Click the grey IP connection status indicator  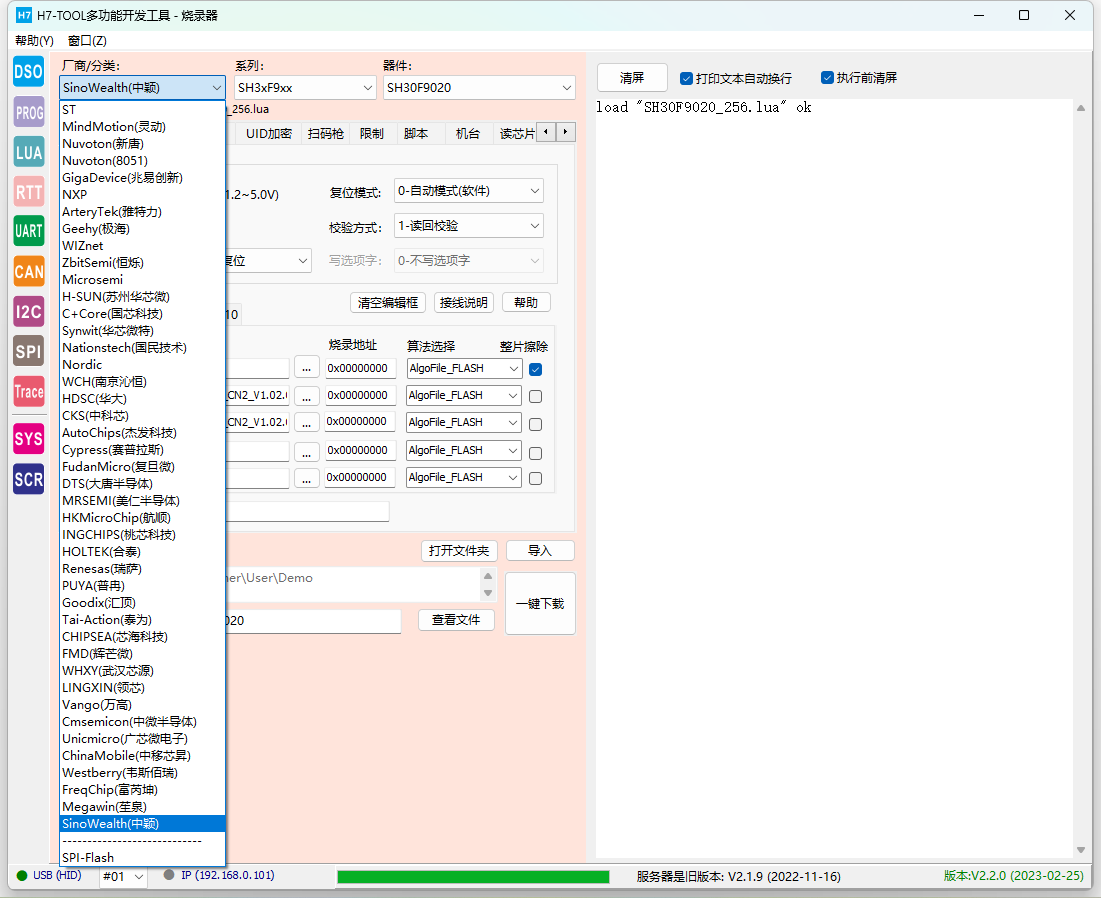[x=169, y=875]
